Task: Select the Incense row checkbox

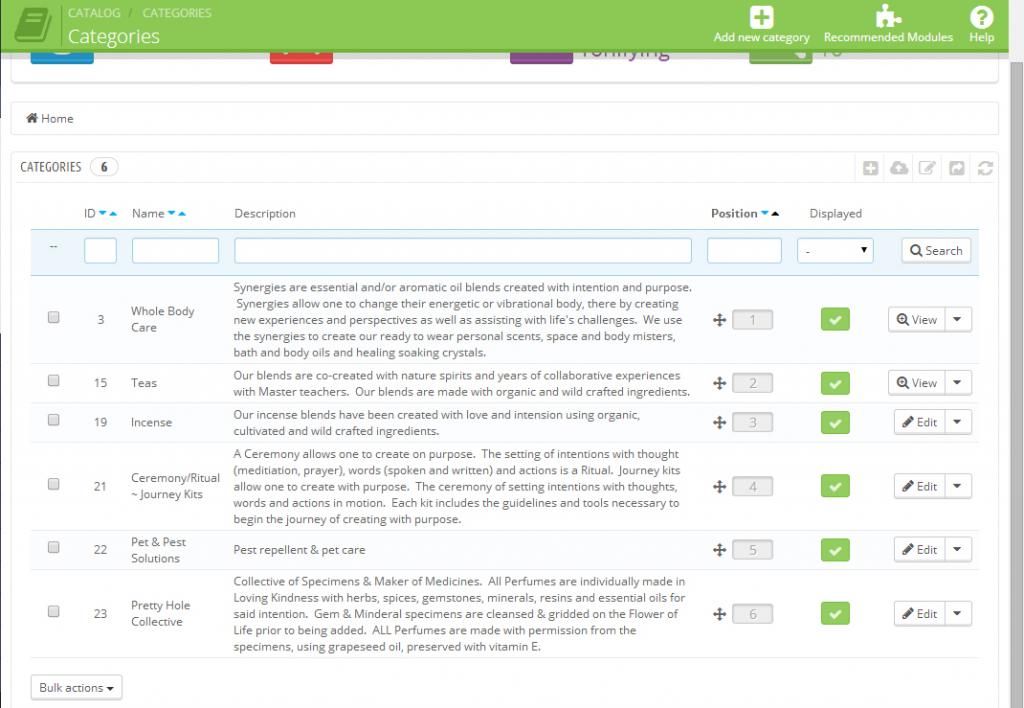Action: (x=54, y=421)
